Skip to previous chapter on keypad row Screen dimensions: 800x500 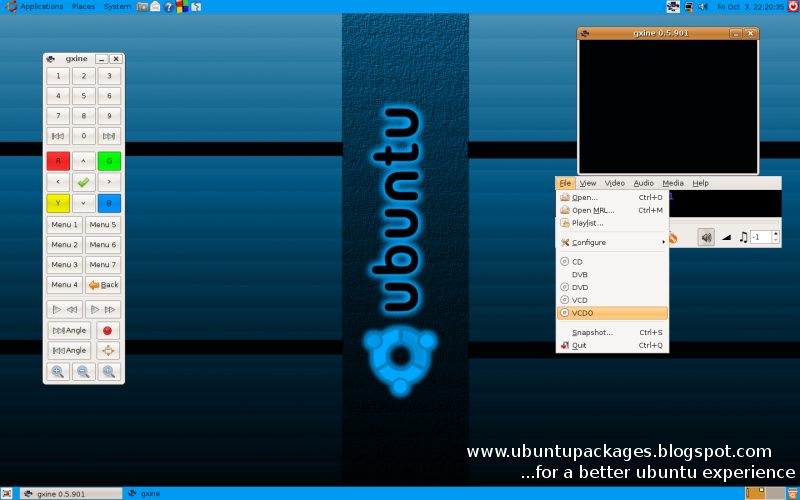click(58, 136)
